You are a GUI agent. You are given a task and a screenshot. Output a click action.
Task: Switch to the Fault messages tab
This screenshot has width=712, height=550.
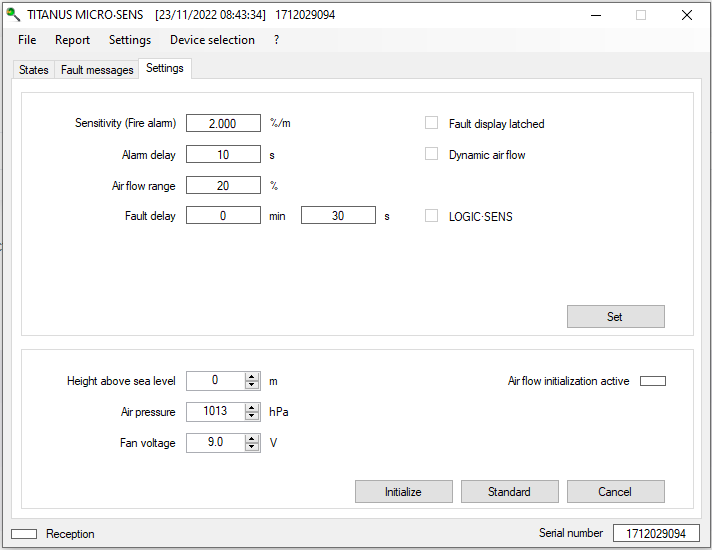[97, 70]
